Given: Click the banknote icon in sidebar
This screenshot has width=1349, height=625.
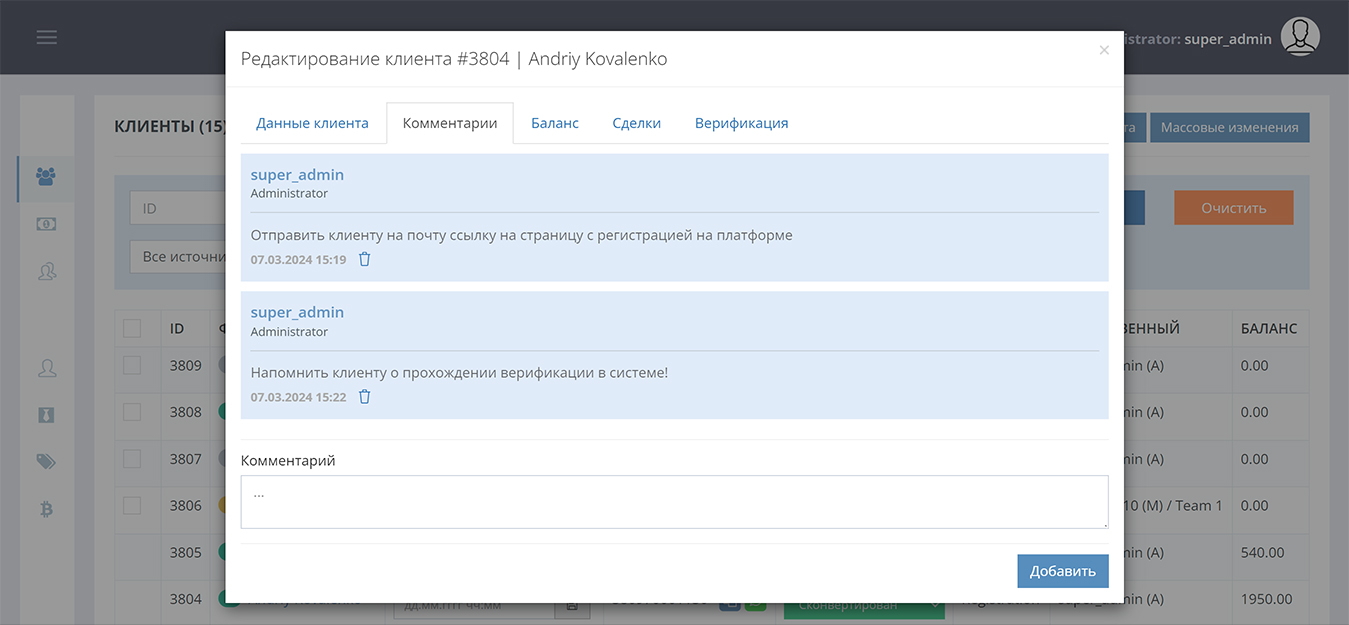Looking at the screenshot, I should (x=46, y=224).
